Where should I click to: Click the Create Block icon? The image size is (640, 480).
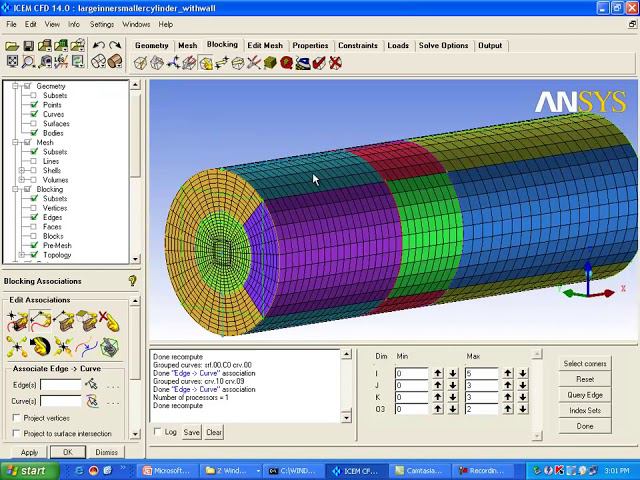[x=140, y=63]
